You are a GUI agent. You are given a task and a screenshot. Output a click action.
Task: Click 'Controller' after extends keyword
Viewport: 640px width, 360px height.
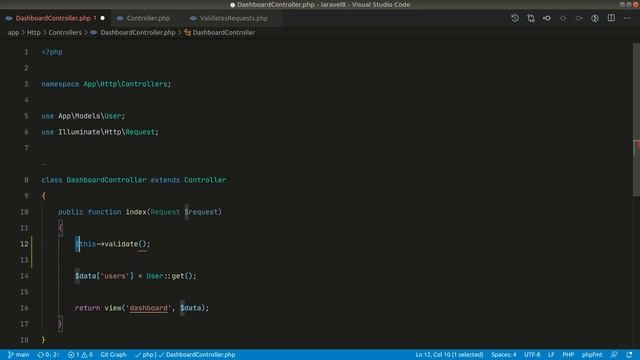tap(205, 180)
